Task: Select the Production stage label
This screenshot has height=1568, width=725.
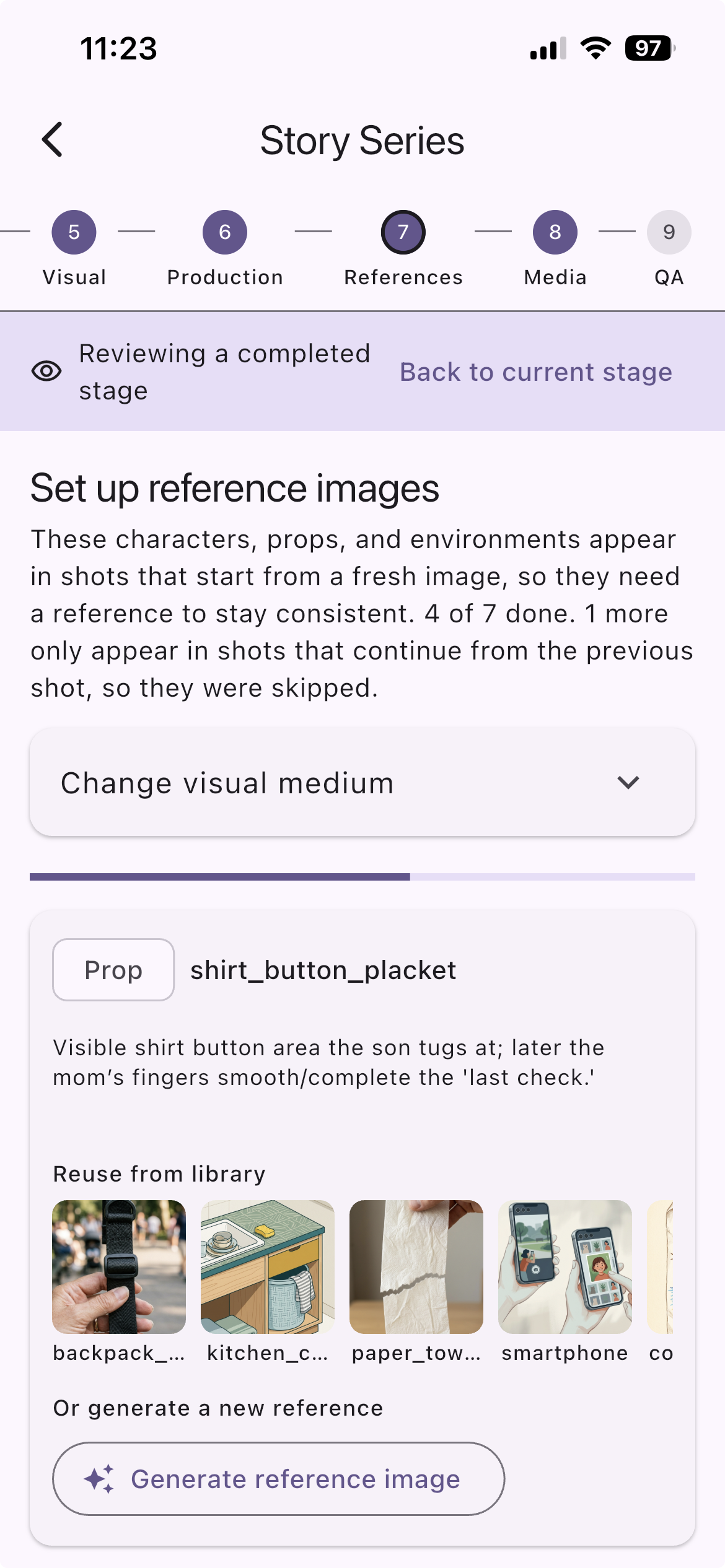Action: pyautogui.click(x=225, y=277)
